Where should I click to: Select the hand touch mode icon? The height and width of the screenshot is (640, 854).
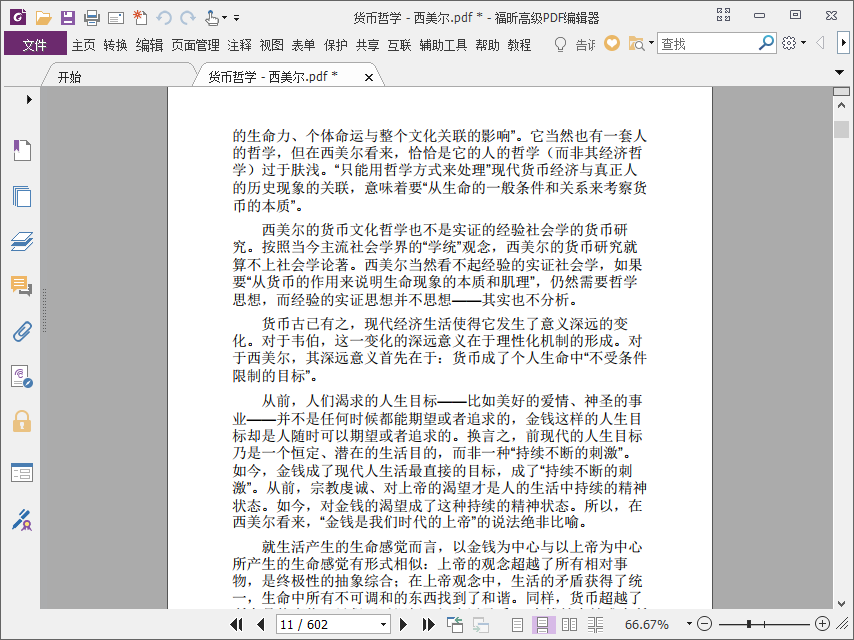211,18
